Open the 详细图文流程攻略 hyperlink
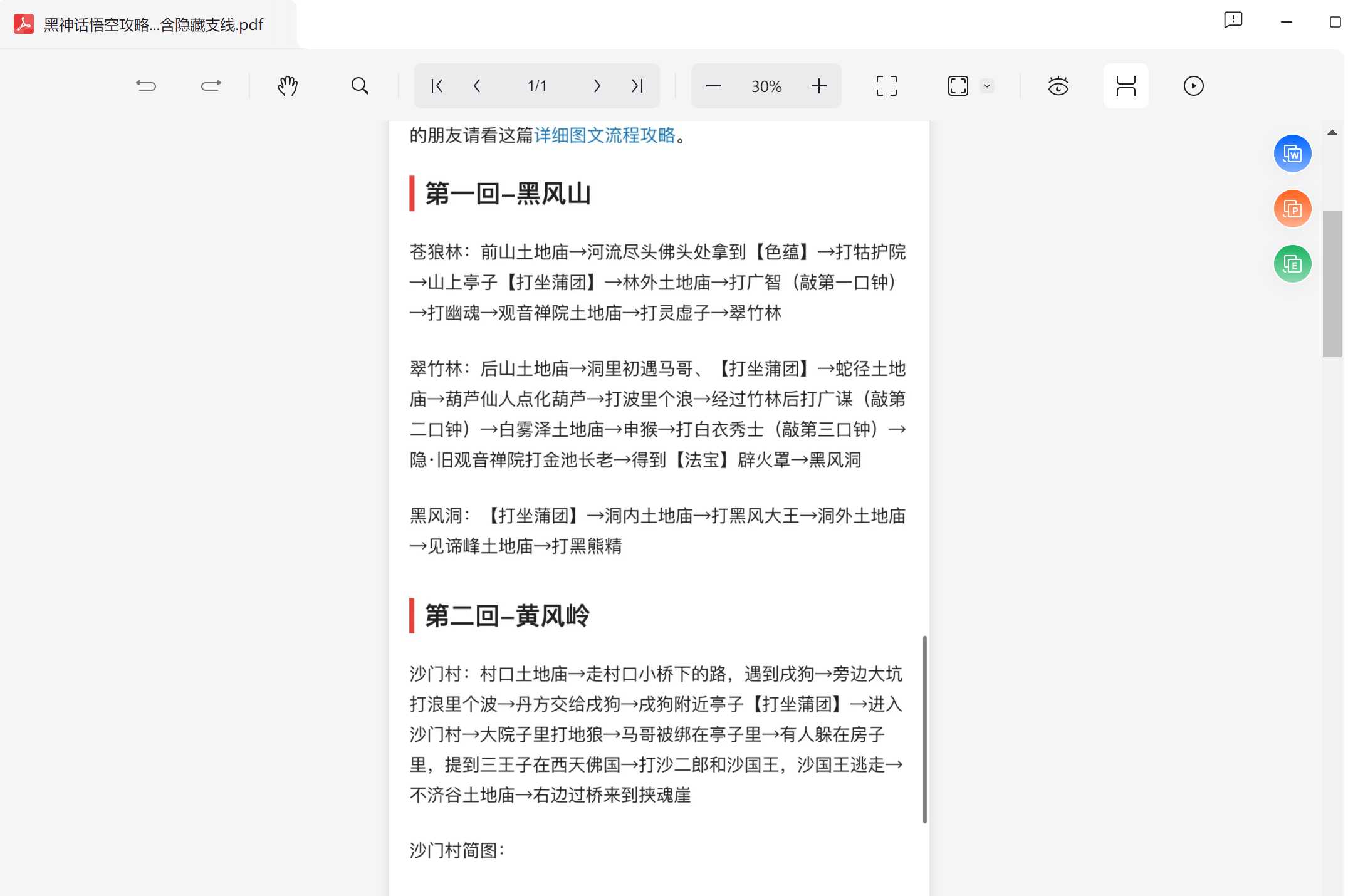The height and width of the screenshot is (896, 1348). [605, 135]
